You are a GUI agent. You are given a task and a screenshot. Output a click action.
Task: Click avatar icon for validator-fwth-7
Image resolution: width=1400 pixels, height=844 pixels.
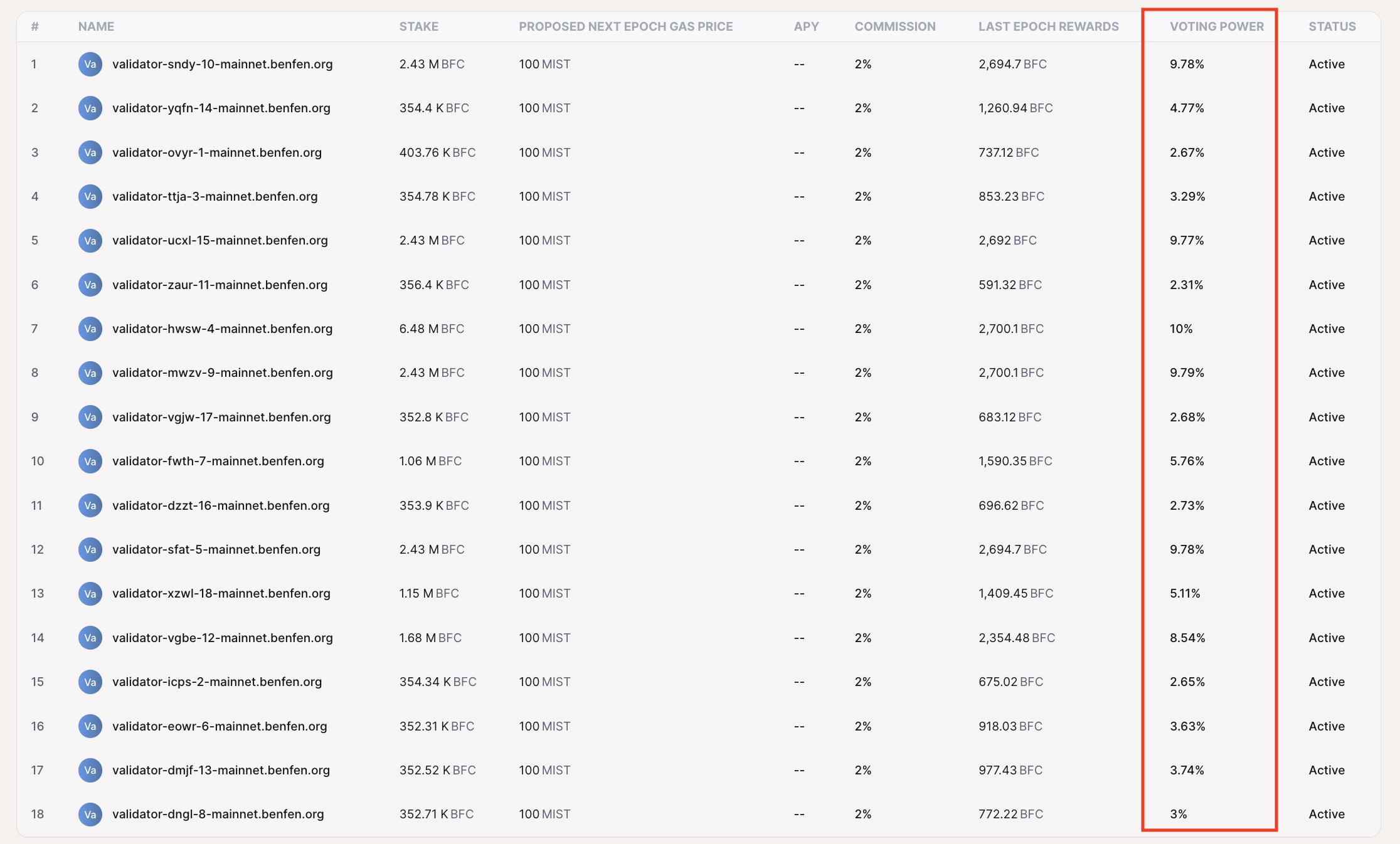90,461
